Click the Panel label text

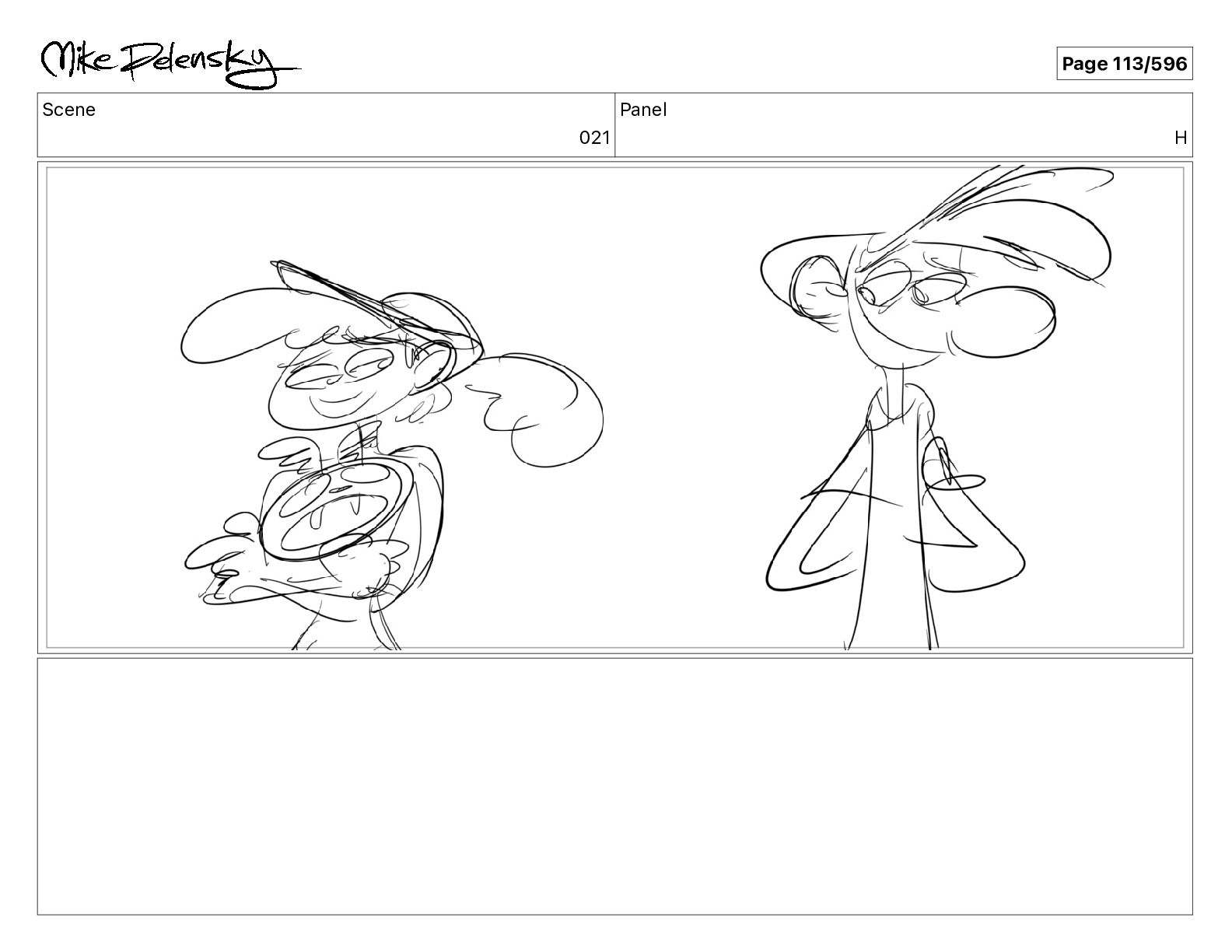pyautogui.click(x=643, y=110)
